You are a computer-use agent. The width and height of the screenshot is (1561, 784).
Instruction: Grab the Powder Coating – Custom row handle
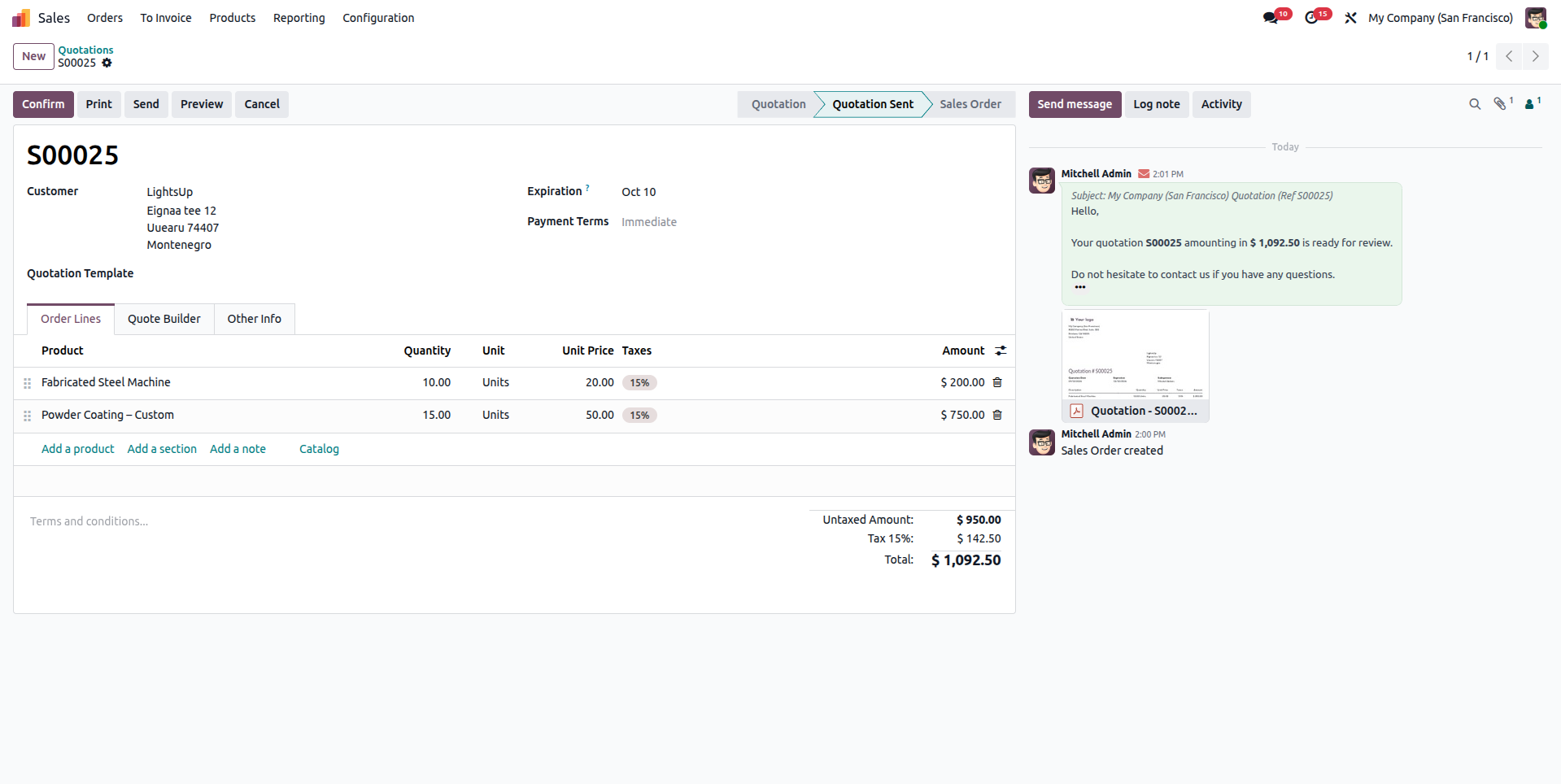coord(27,416)
